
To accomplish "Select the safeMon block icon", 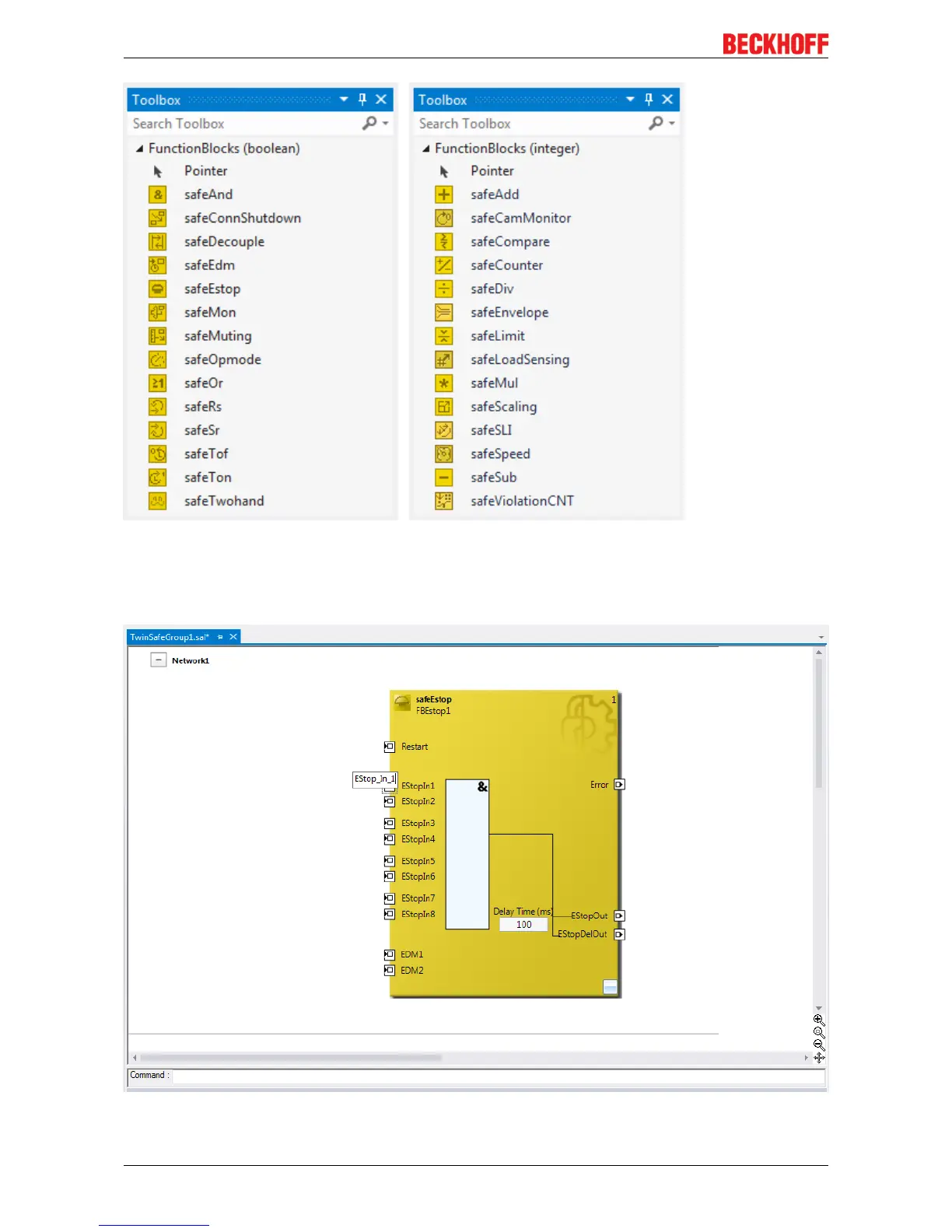I will pos(158,312).
